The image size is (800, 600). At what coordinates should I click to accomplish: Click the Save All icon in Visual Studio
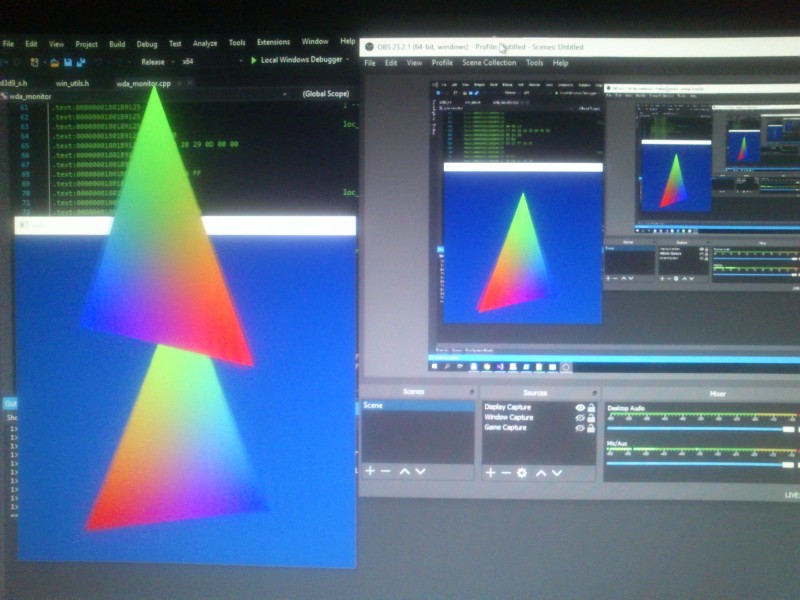click(x=81, y=62)
